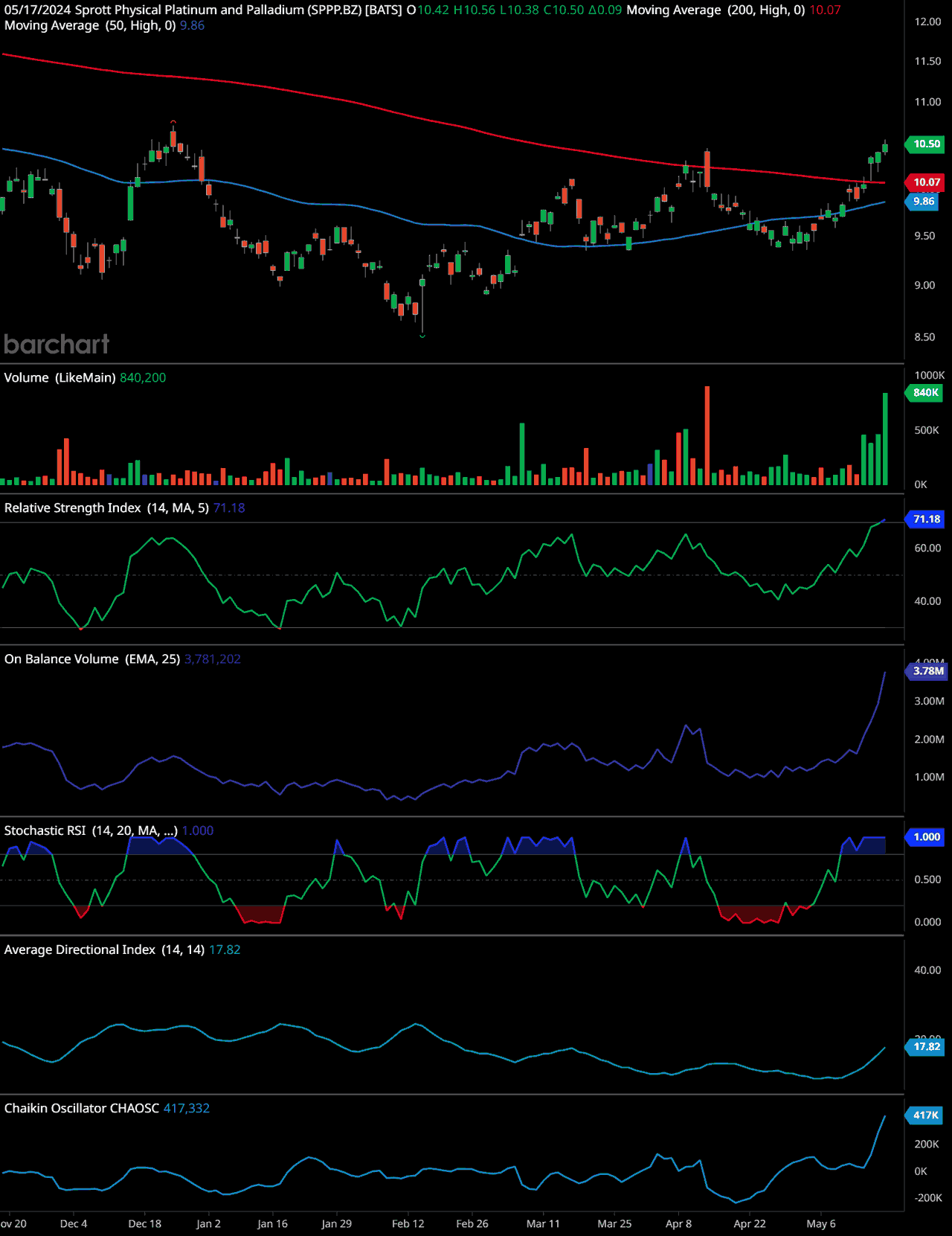This screenshot has width=952, height=1236.
Task: Click the 11.00 price axis label
Action: click(x=927, y=102)
